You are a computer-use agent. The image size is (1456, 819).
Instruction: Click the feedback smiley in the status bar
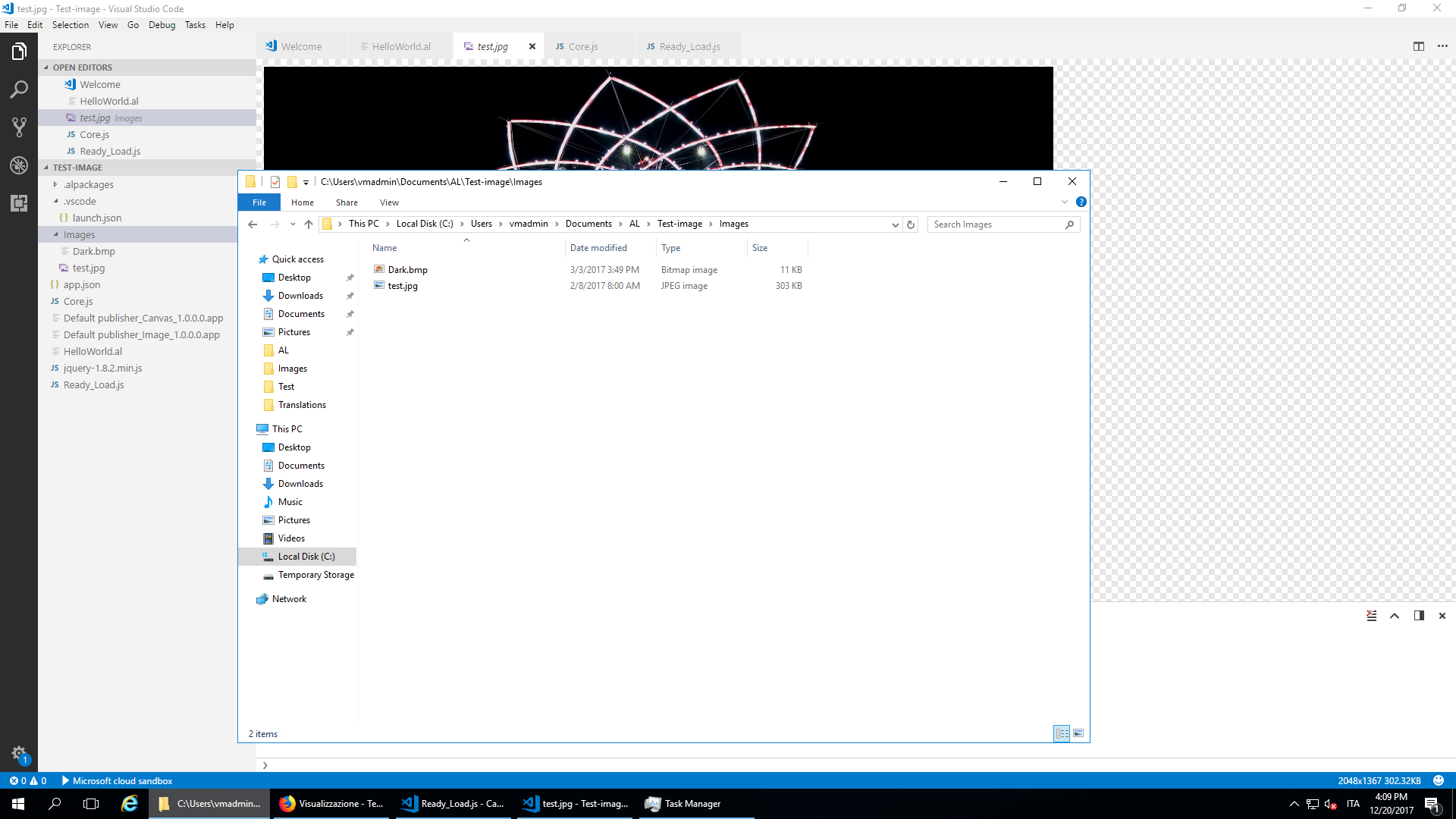click(1439, 780)
